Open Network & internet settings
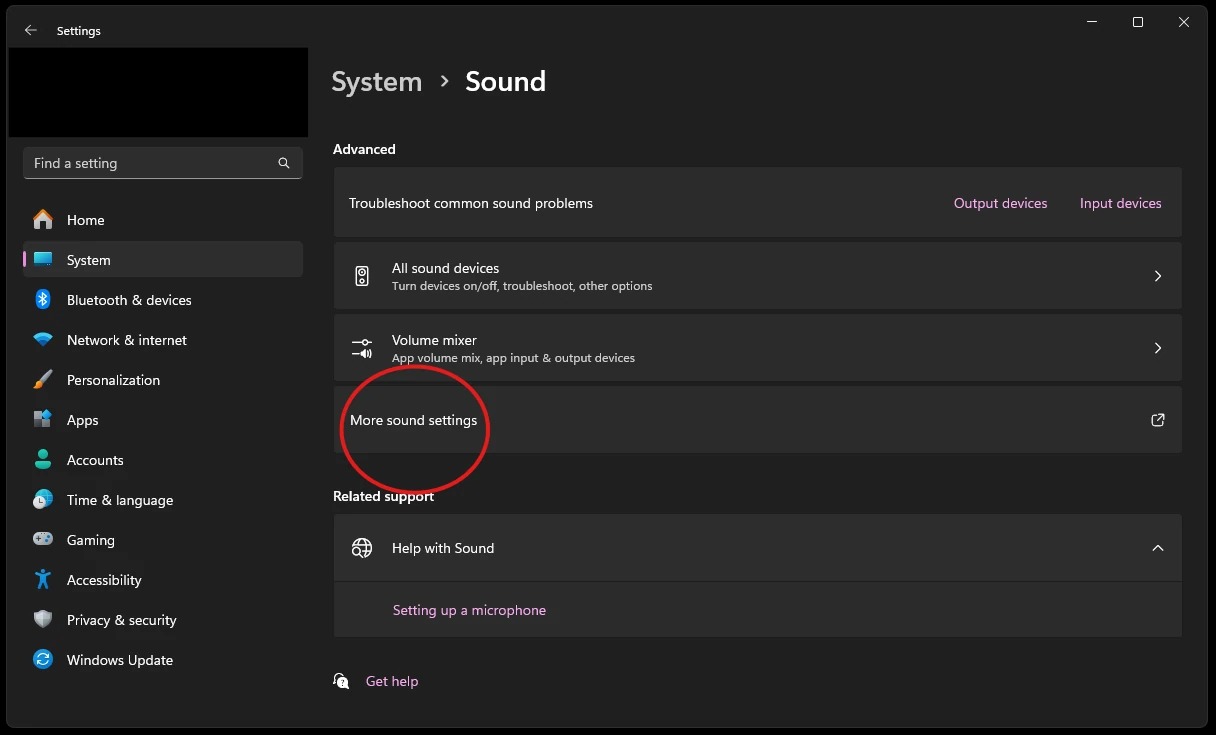 point(163,340)
